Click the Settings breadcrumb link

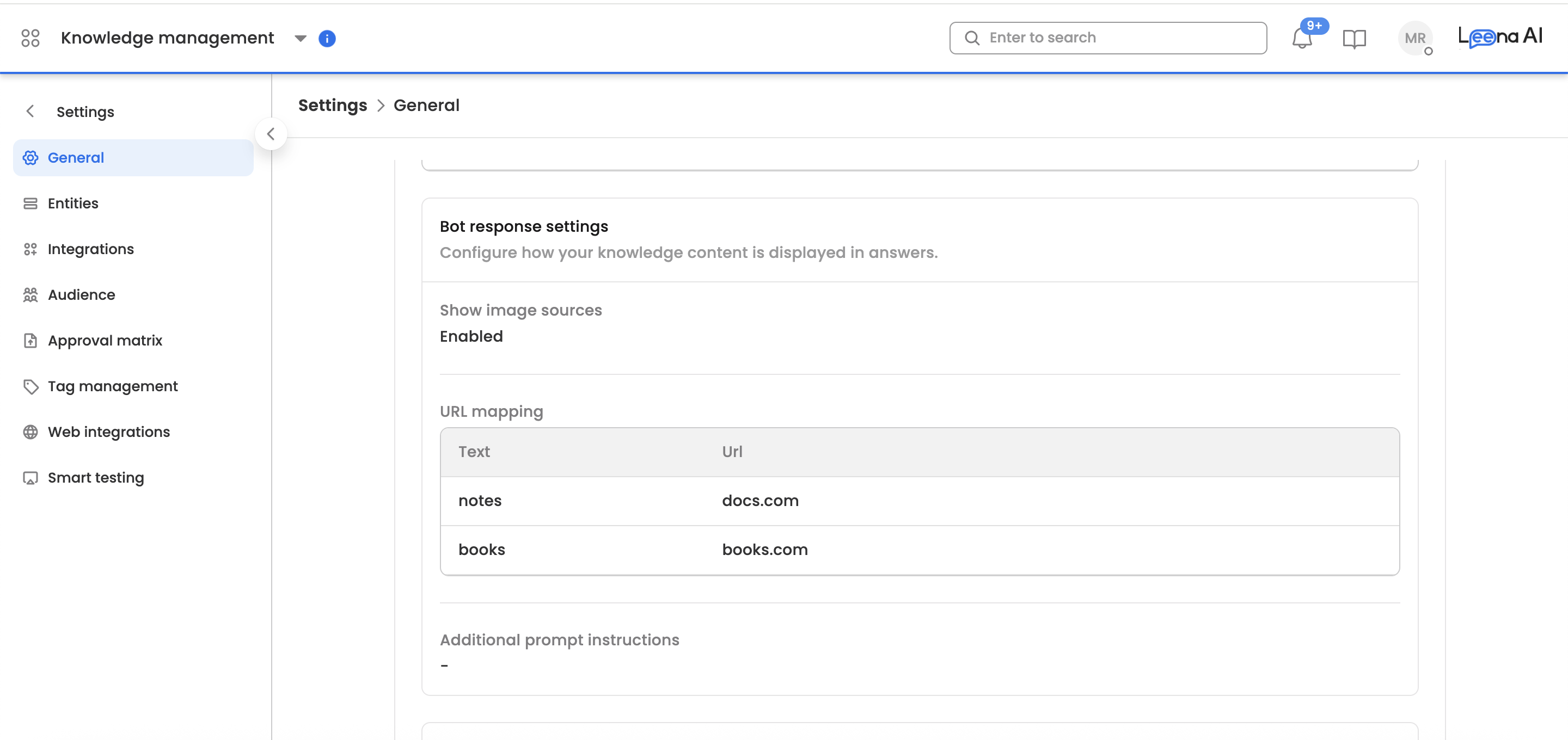click(x=332, y=105)
